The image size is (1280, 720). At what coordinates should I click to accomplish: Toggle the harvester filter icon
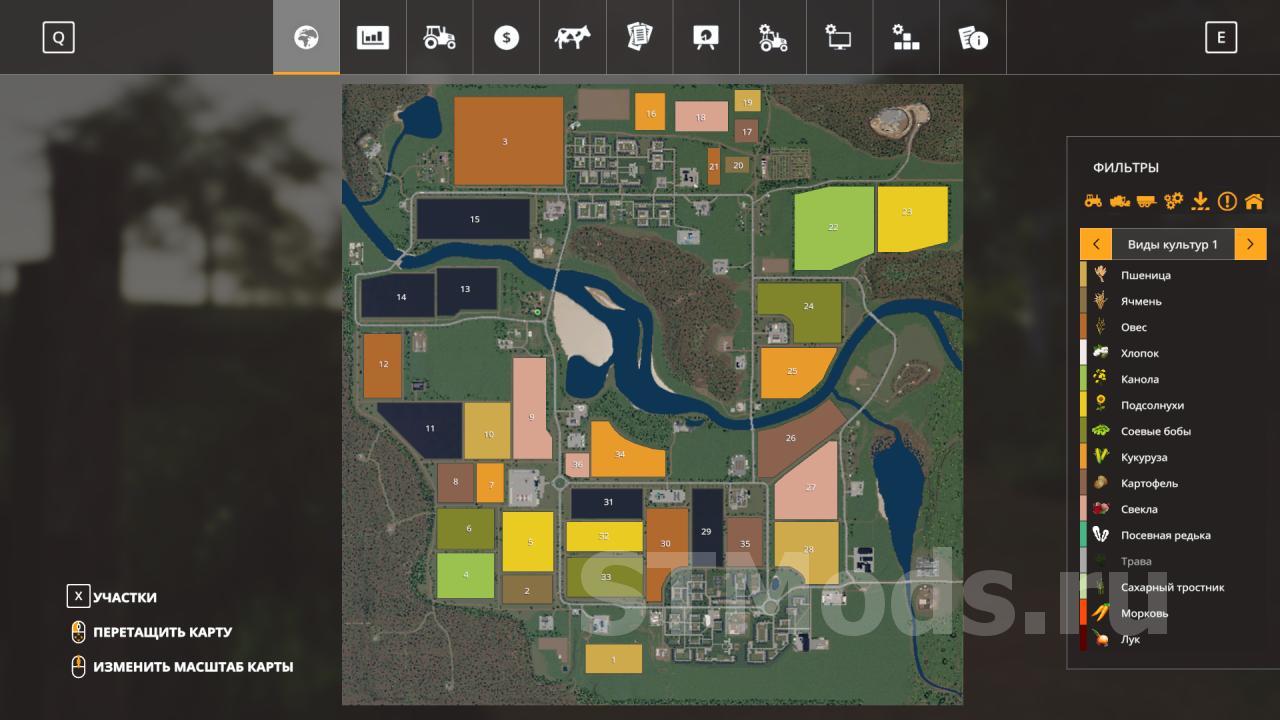[x=1119, y=201]
